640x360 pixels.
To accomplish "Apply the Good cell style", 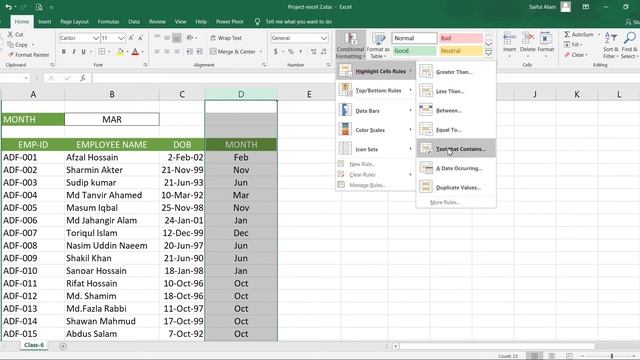I will tap(414, 51).
